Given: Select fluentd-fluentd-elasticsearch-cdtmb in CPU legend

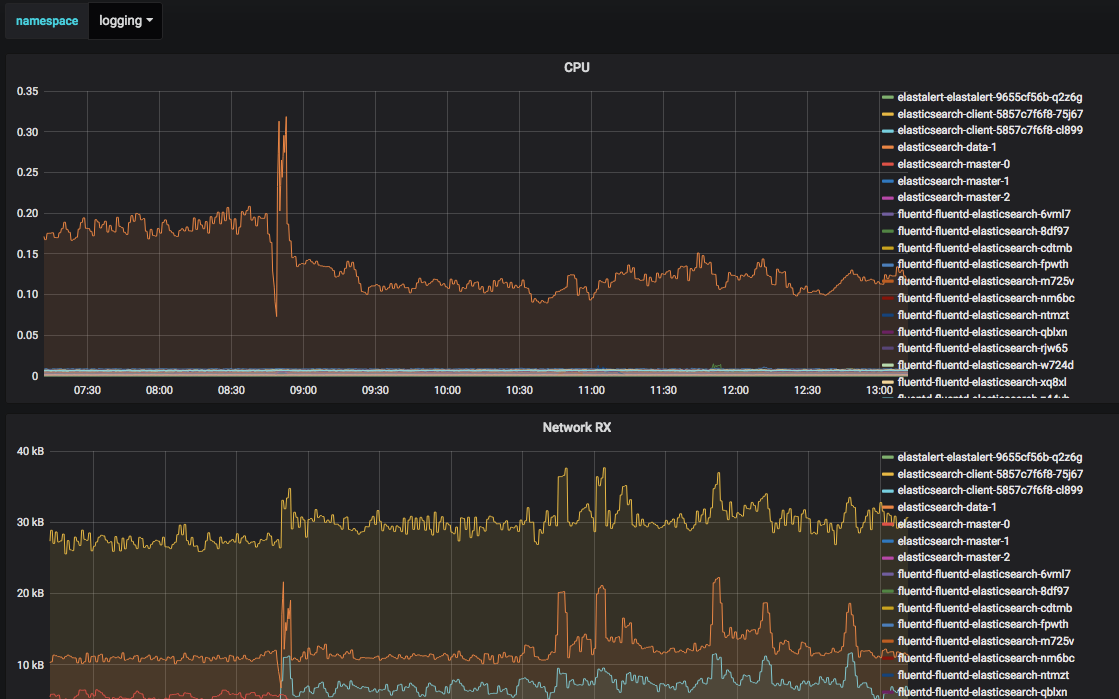Looking at the screenshot, I should [984, 248].
